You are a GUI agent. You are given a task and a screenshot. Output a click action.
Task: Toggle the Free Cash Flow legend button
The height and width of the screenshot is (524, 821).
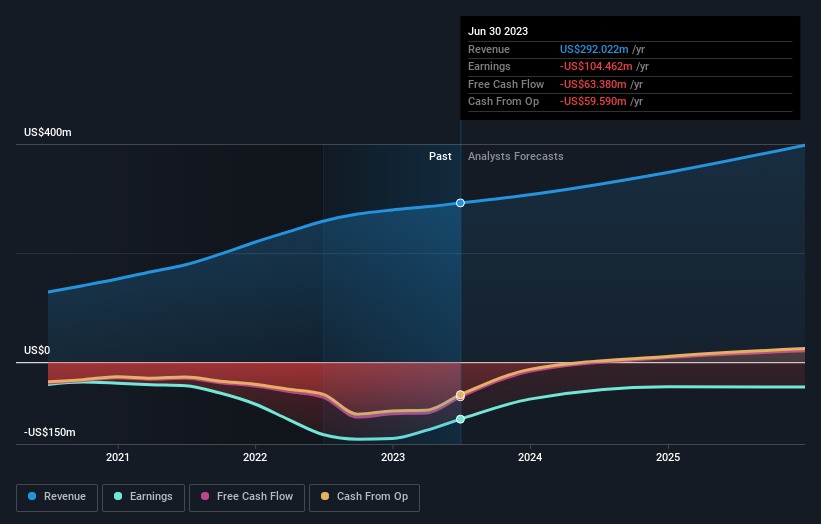tap(247, 497)
